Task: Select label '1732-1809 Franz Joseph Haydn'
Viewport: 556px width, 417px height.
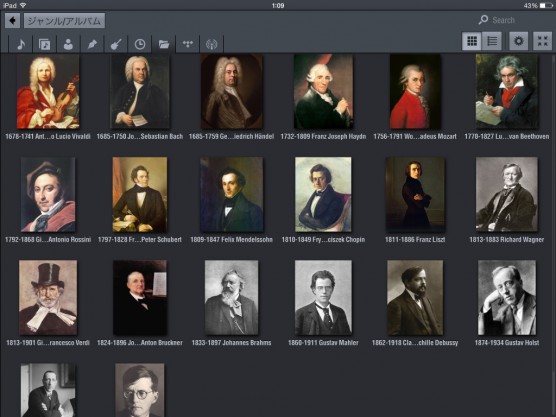Action: 323,136
